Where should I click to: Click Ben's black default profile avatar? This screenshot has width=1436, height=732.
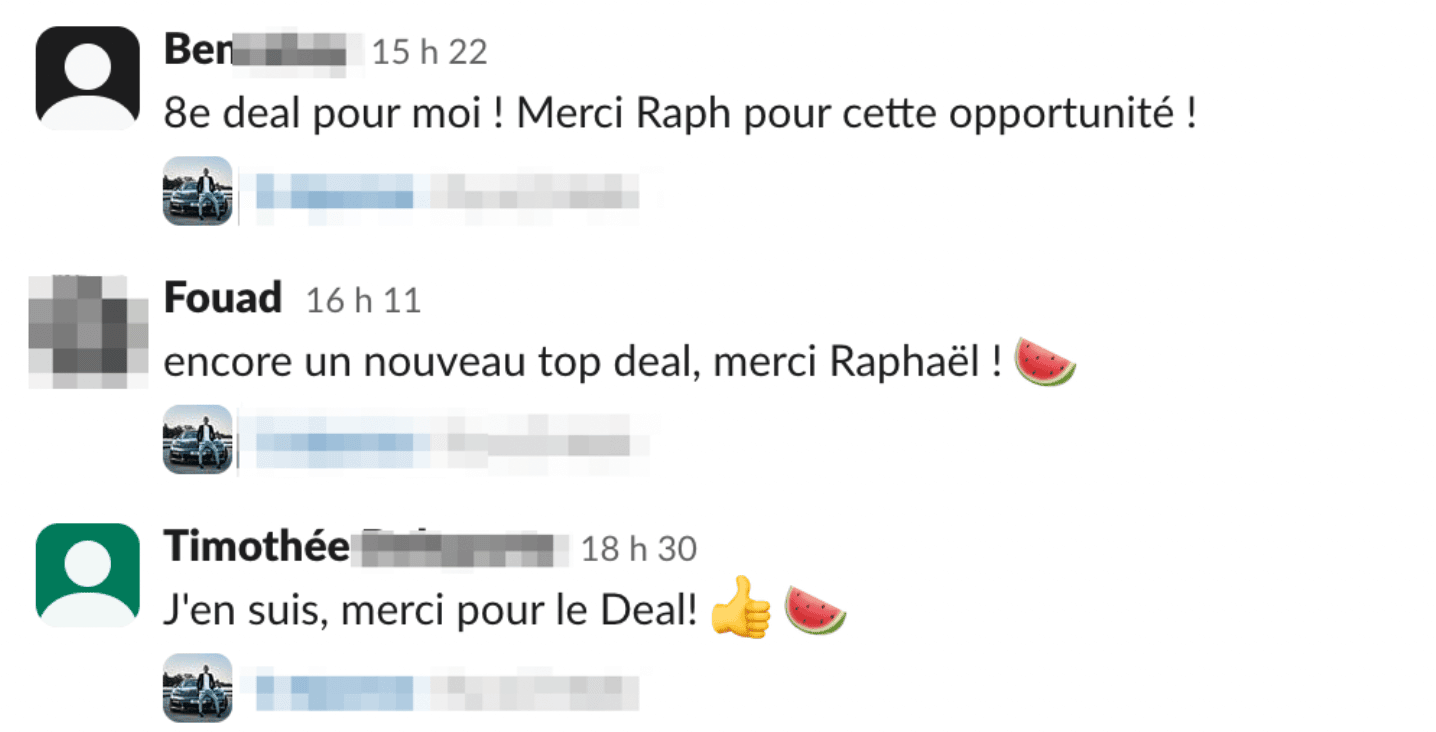point(87,78)
